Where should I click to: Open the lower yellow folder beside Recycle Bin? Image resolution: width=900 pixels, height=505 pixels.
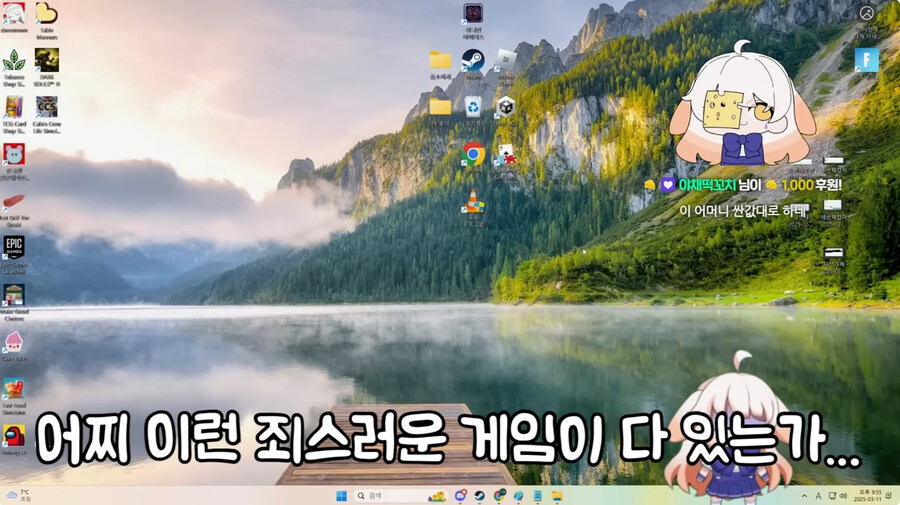(x=440, y=107)
